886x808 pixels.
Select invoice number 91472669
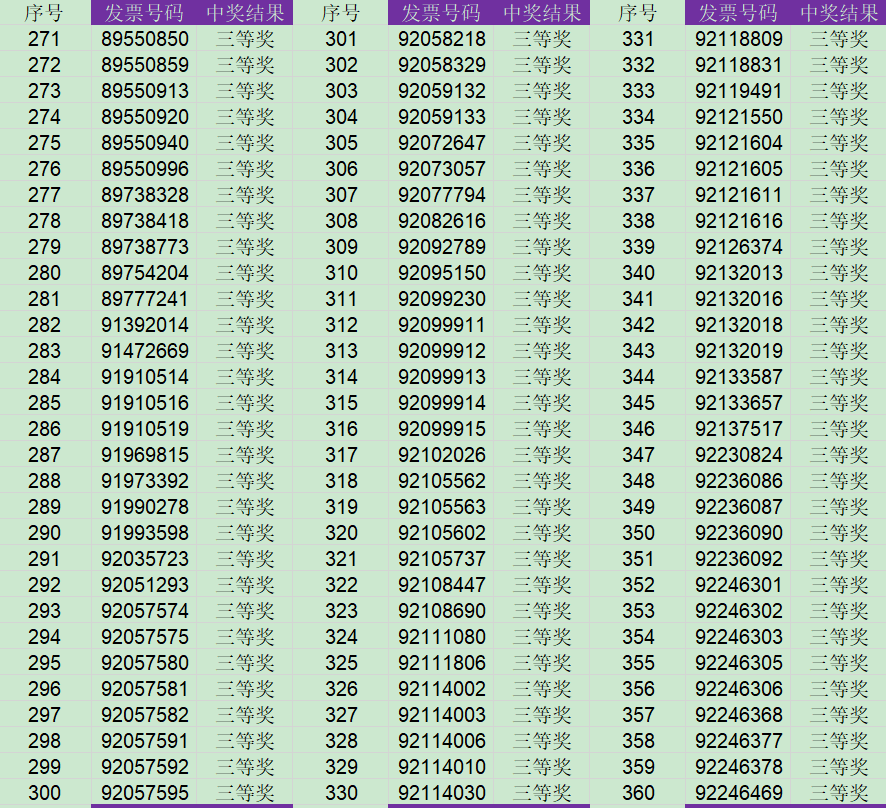coord(145,351)
